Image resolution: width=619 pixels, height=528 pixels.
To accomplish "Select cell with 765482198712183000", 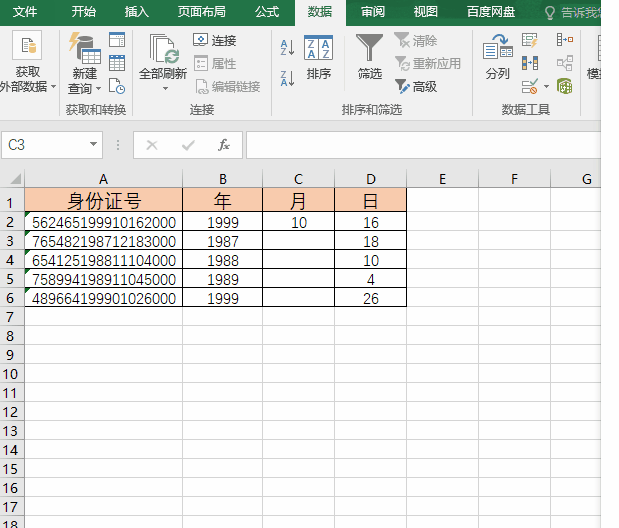I will [x=103, y=241].
